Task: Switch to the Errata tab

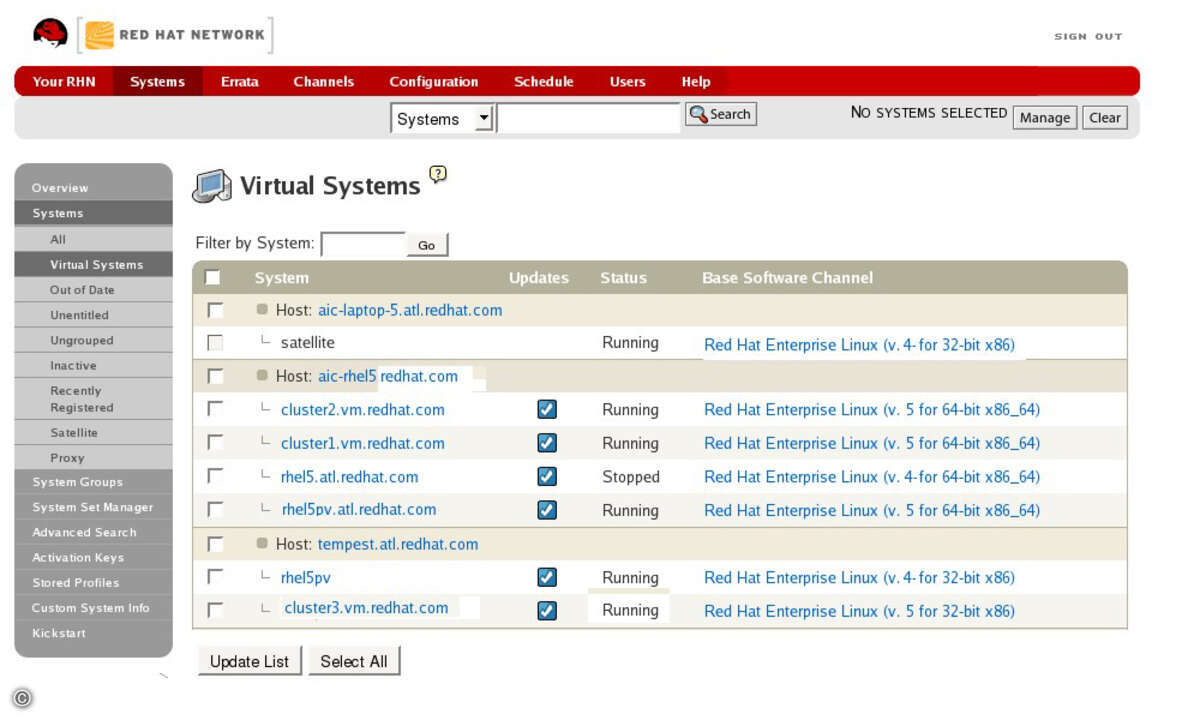Action: pyautogui.click(x=240, y=82)
